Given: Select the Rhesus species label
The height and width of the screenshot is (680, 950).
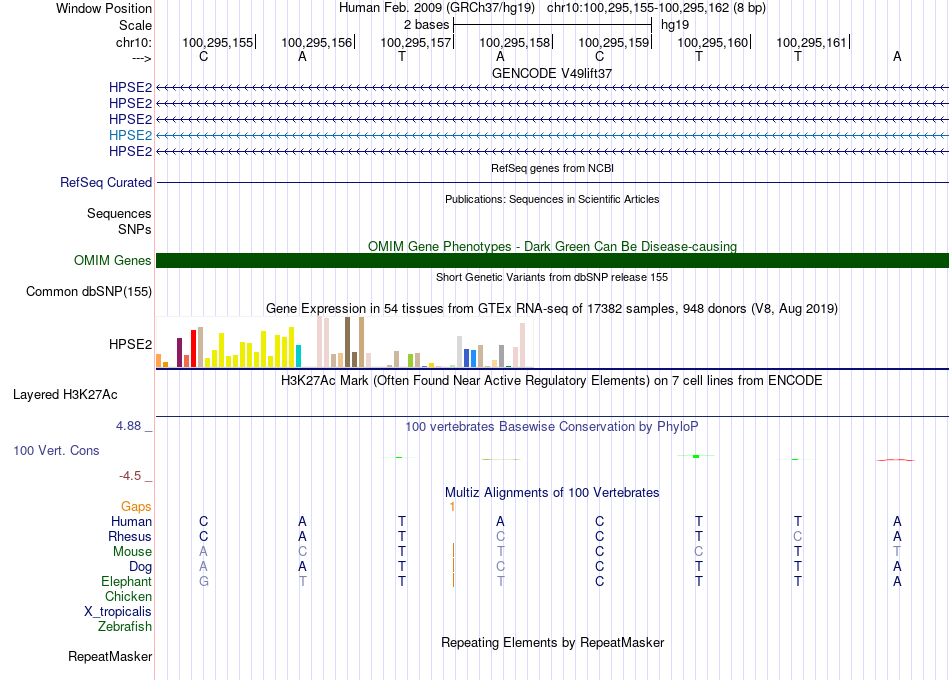Looking at the screenshot, I should [130, 536].
